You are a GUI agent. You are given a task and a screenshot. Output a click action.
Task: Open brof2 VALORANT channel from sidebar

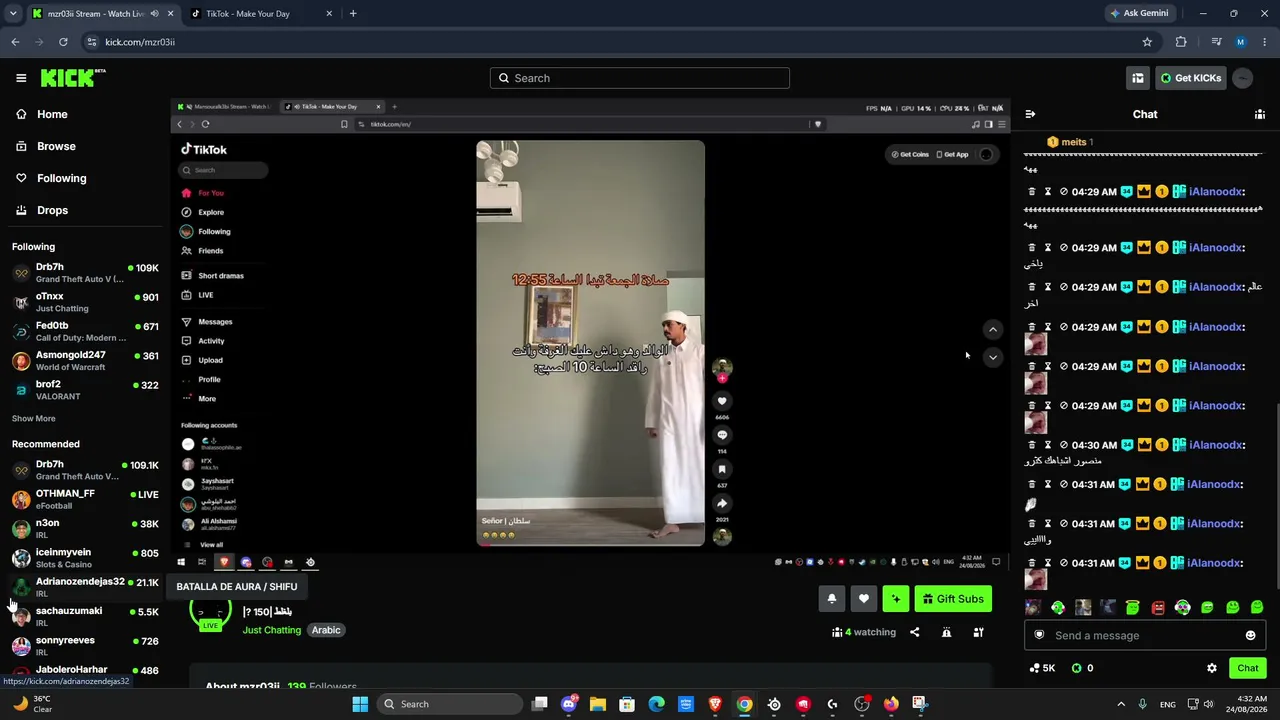85,390
